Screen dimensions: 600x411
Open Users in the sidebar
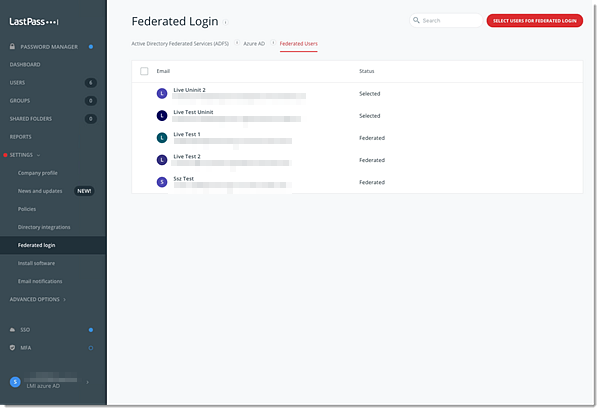(x=17, y=83)
